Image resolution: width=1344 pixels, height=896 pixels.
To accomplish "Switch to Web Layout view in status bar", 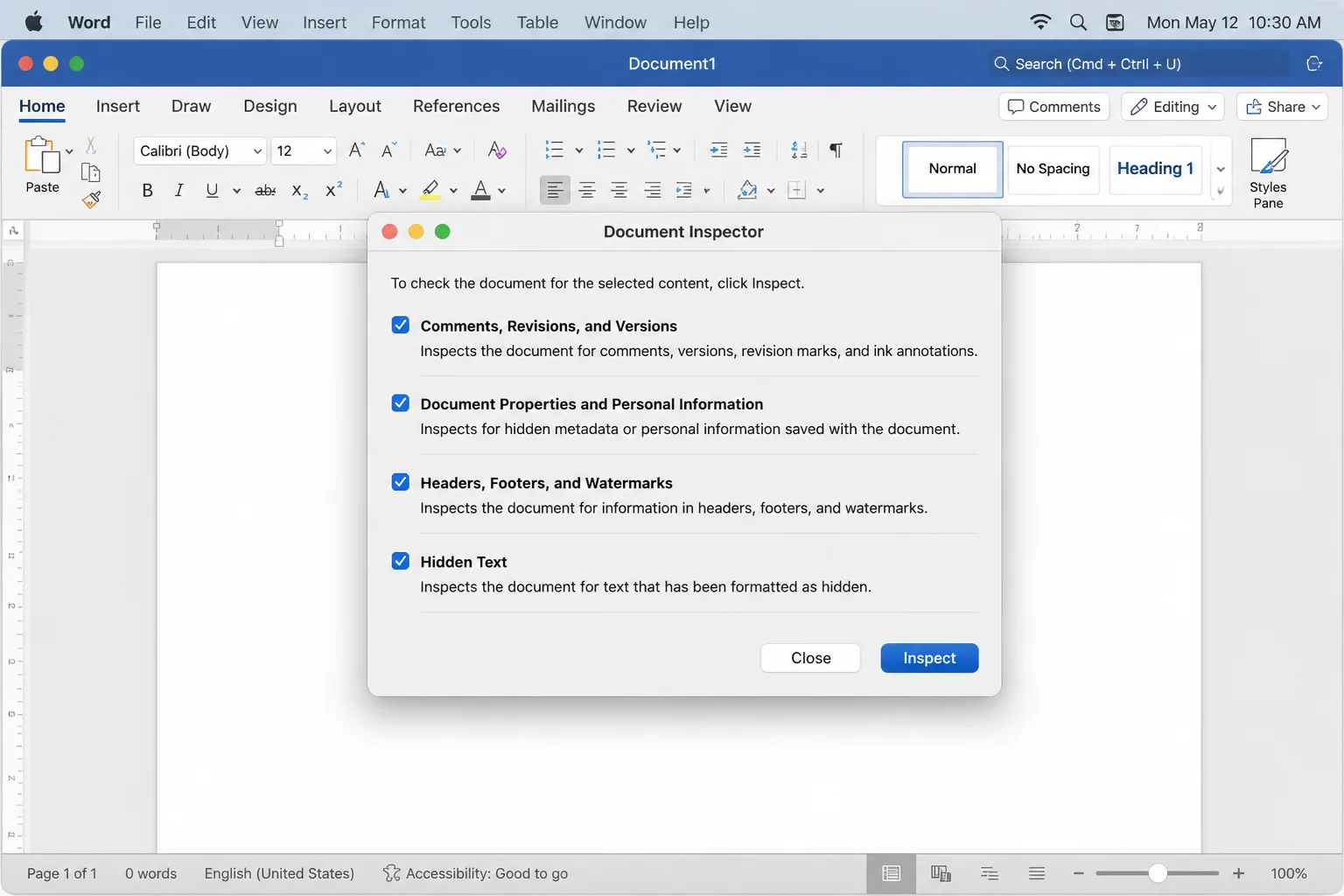I will (x=941, y=873).
